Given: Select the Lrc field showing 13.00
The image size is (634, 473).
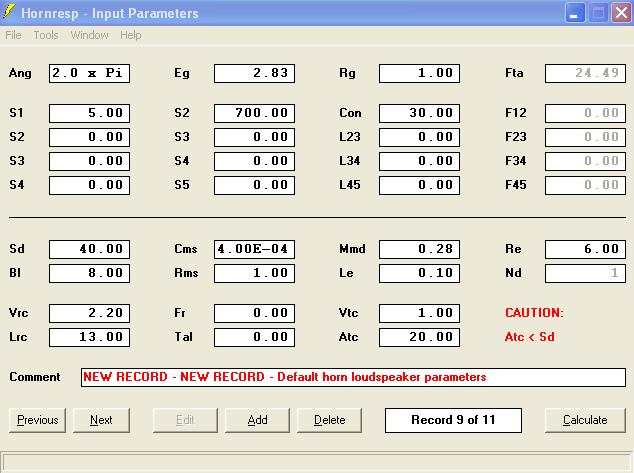Looking at the screenshot, I should pos(89,337).
